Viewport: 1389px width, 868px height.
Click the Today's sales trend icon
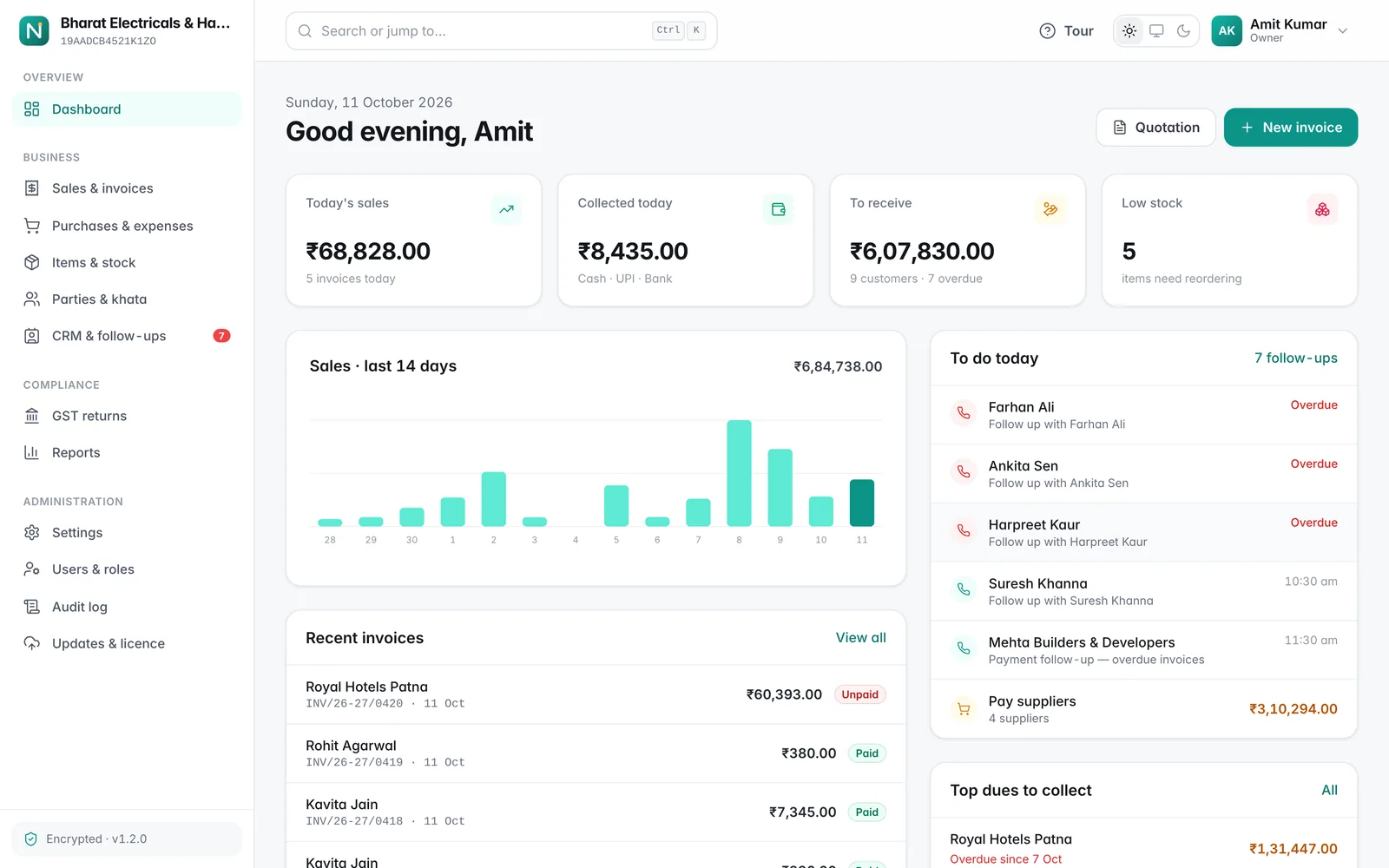coord(506,209)
